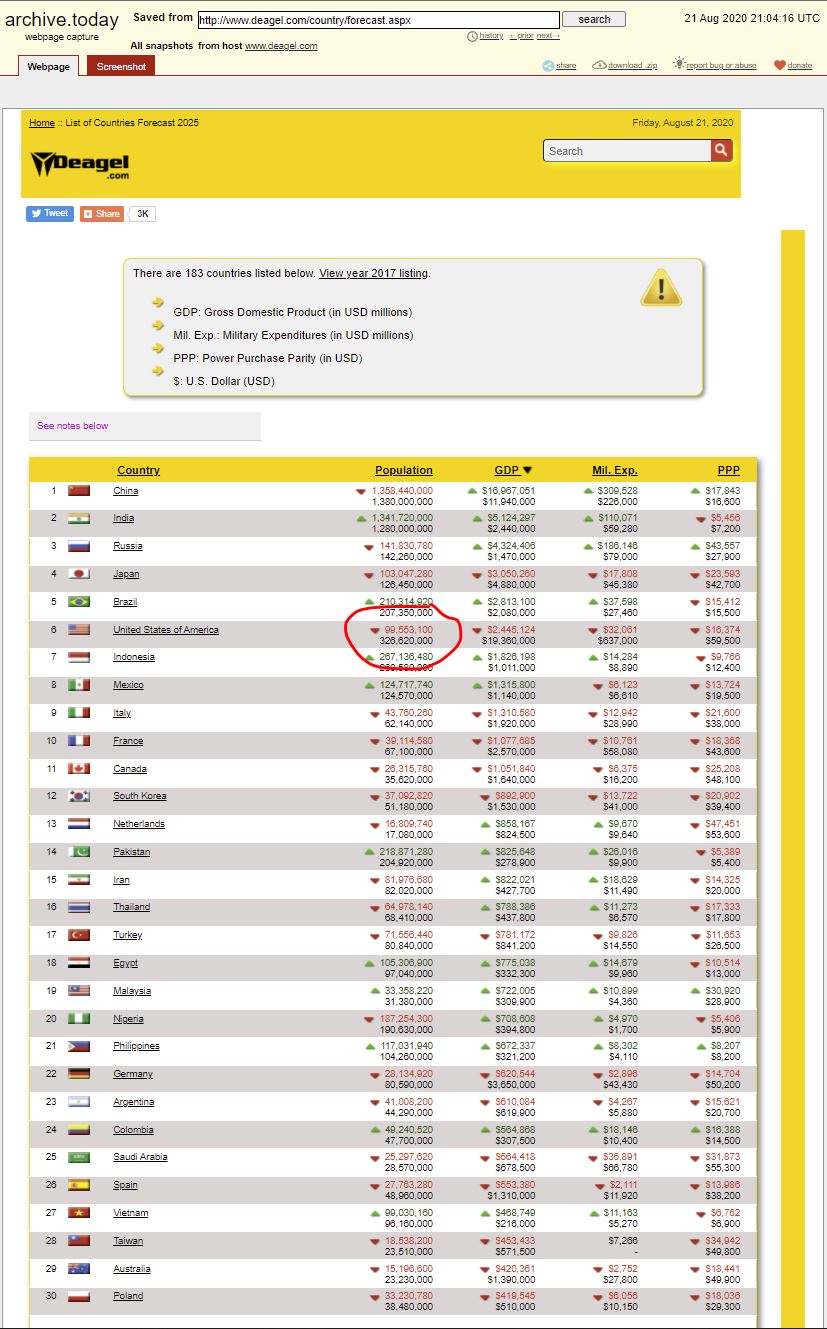Click the Tweet button
Image resolution: width=827 pixels, height=1329 pixels.
pos(50,213)
